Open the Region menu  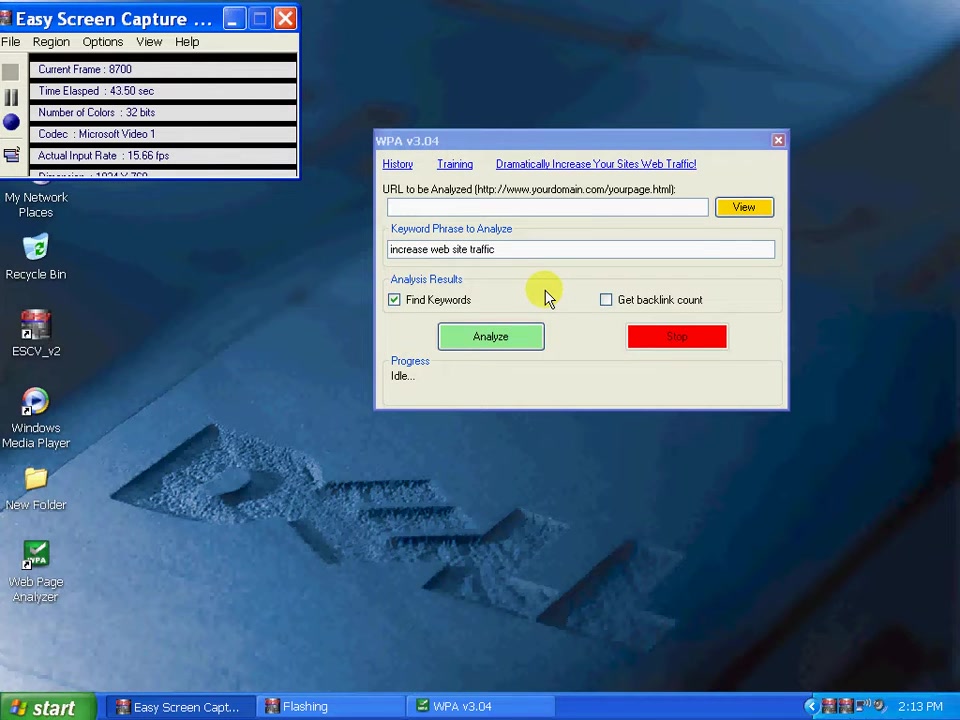click(x=51, y=42)
